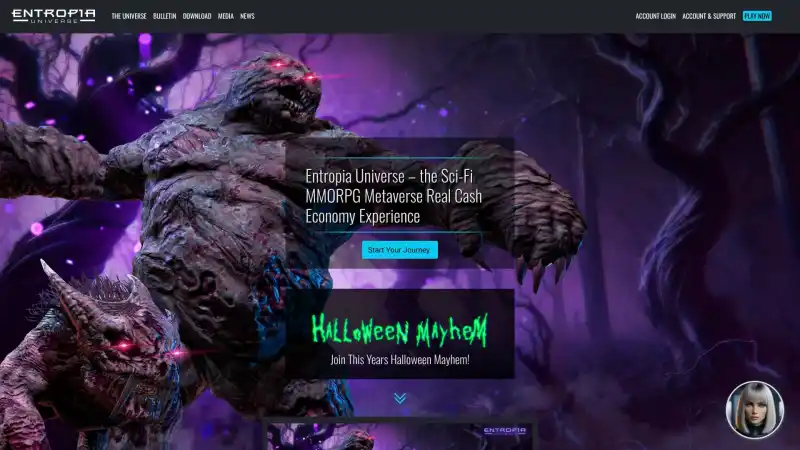Expand the Media menu

pyautogui.click(x=226, y=16)
